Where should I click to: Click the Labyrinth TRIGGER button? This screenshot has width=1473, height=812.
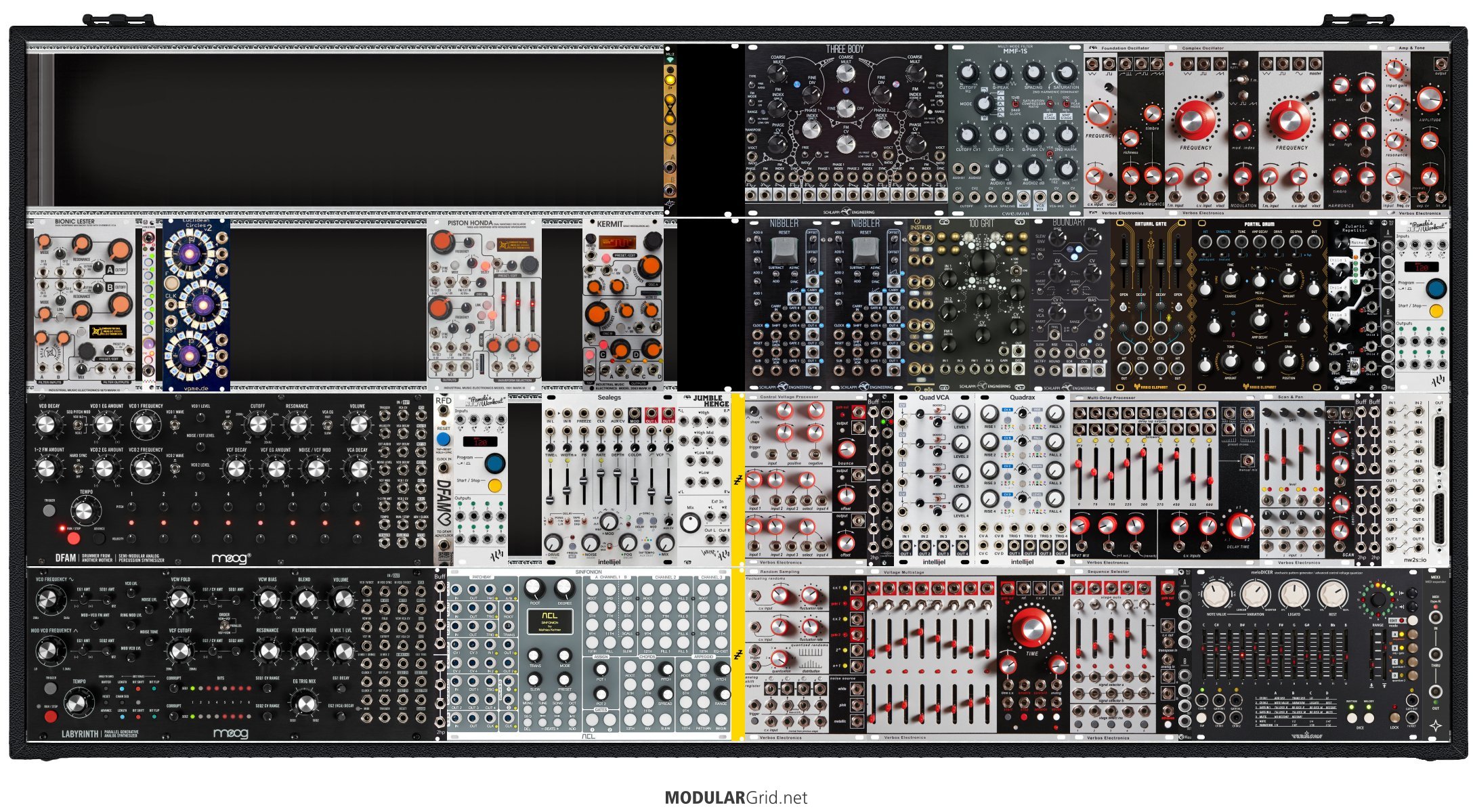coord(51,688)
